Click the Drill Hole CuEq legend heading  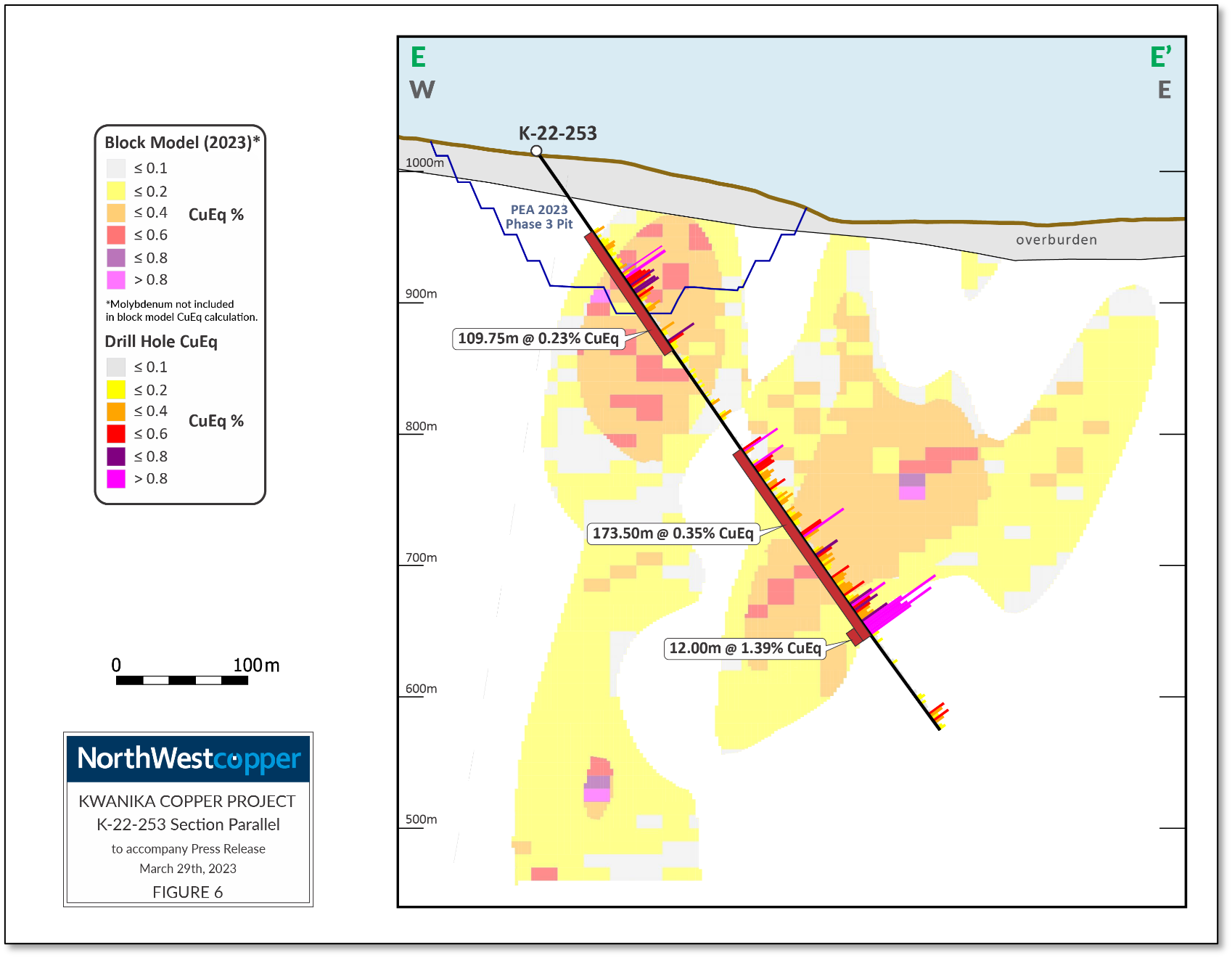click(161, 342)
